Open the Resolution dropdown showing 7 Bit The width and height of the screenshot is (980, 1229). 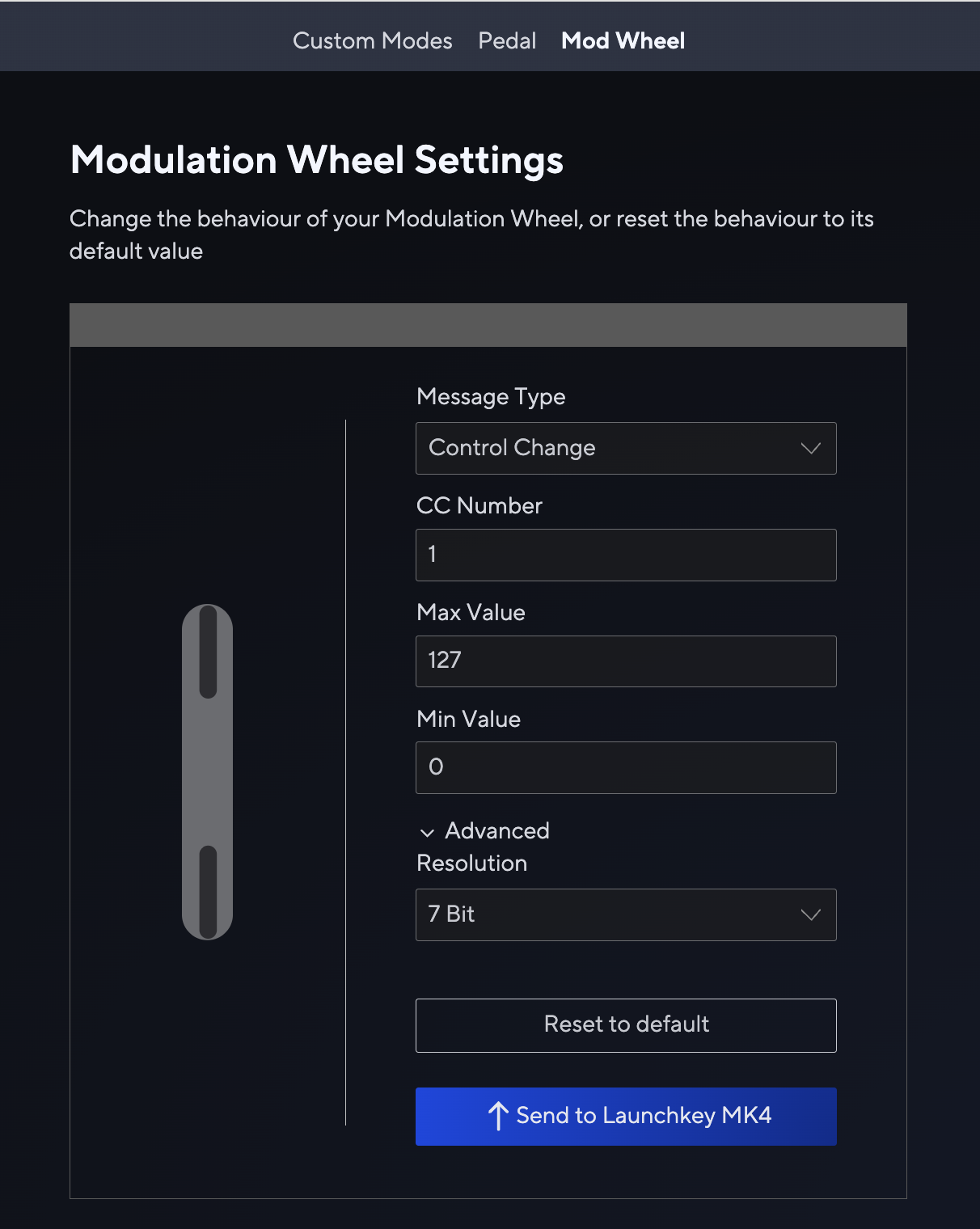(x=615, y=914)
